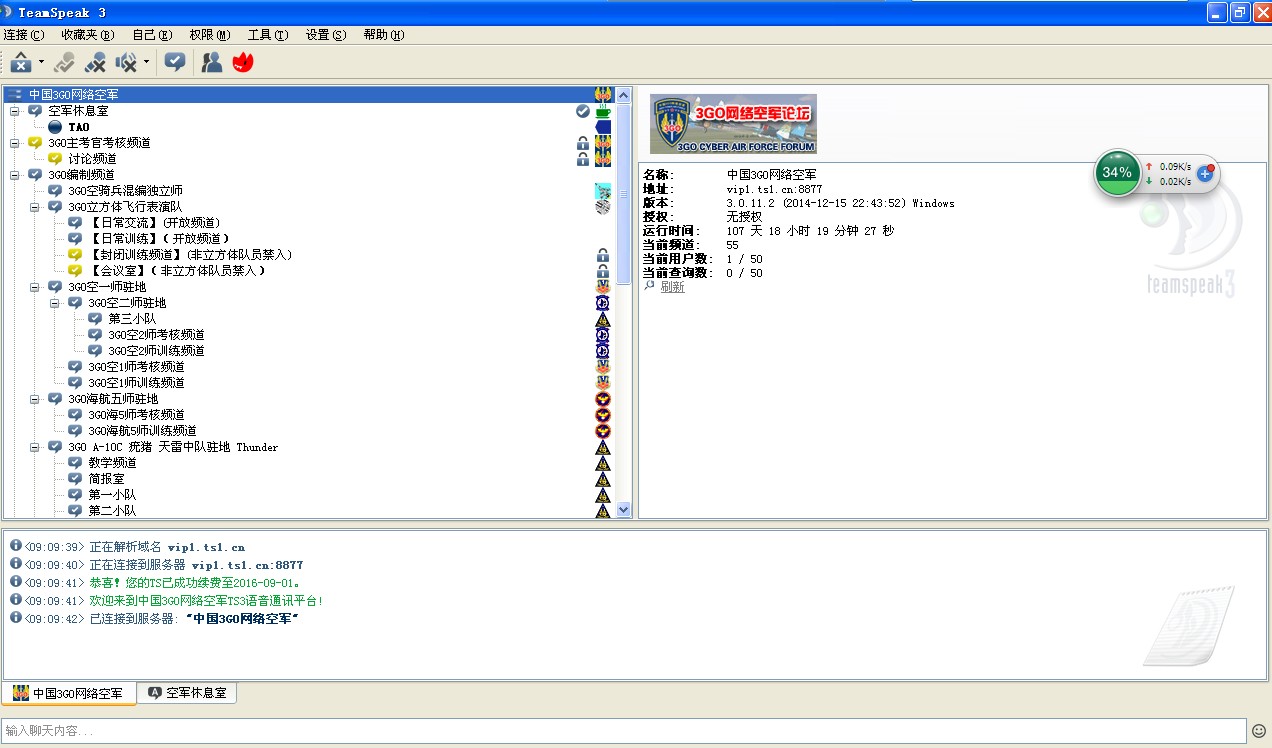Click the yellow channel bubble beside 【会议室】
Viewport: 1272px width, 748px height.
75,271
